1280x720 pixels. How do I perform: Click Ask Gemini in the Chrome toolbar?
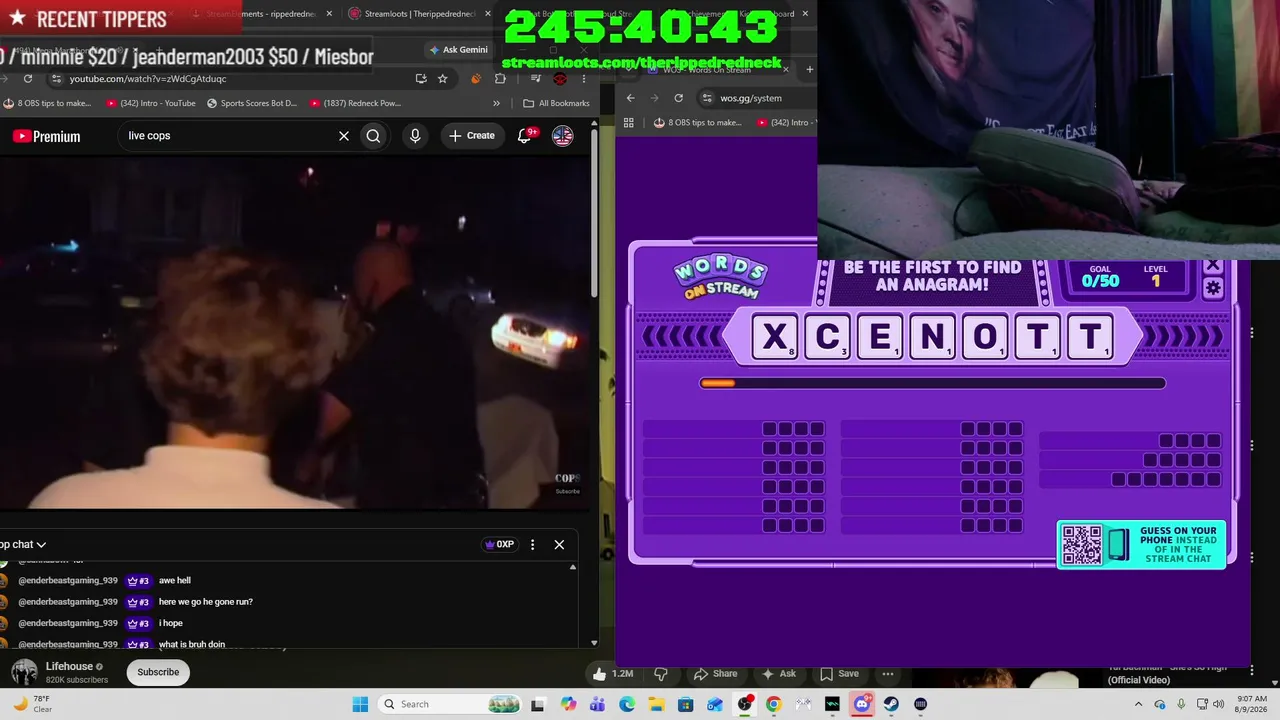[459, 50]
